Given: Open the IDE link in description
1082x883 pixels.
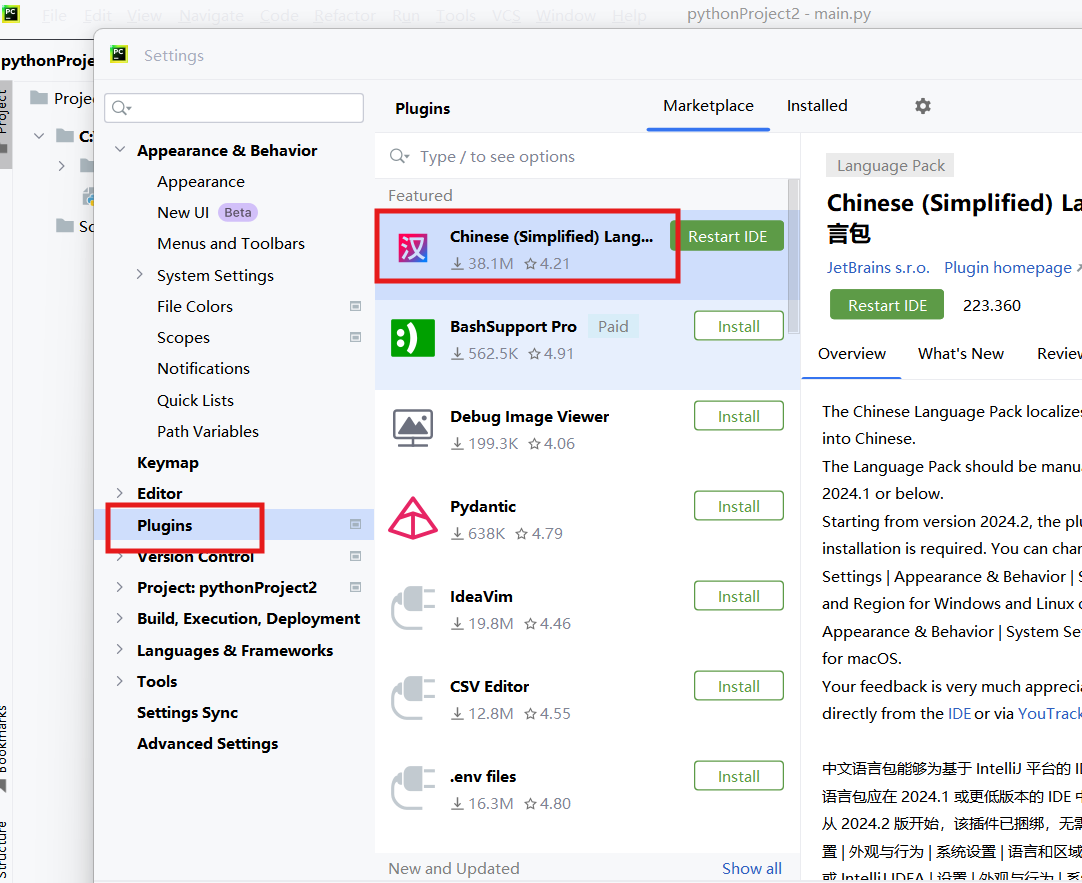Looking at the screenshot, I should pos(959,713).
